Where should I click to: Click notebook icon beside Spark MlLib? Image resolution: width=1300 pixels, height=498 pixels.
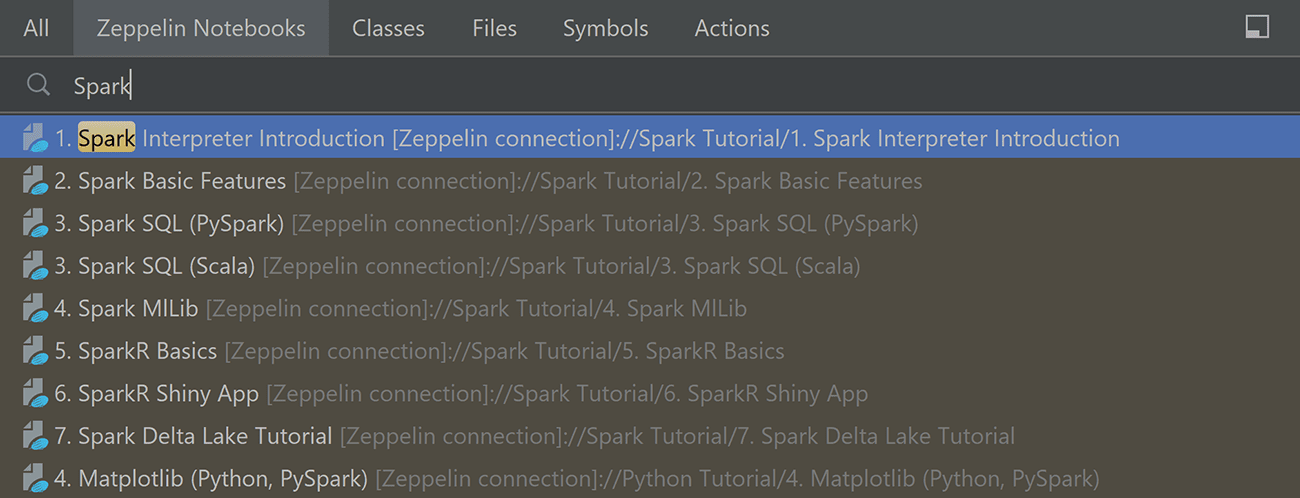35,309
